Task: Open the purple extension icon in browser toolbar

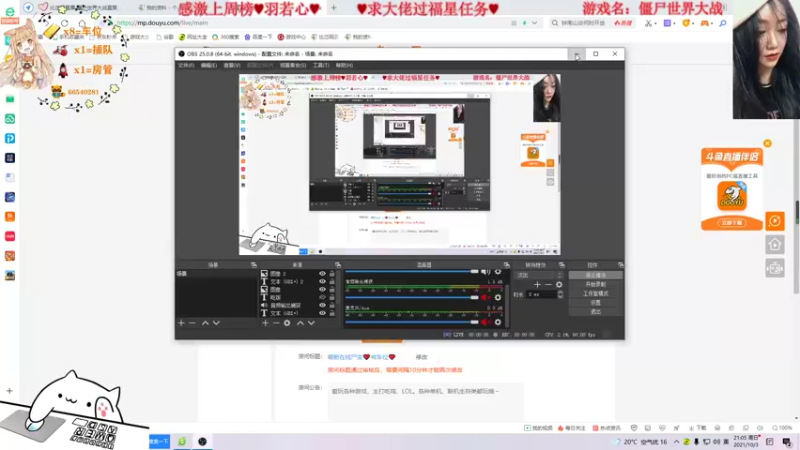Action: pos(667,23)
